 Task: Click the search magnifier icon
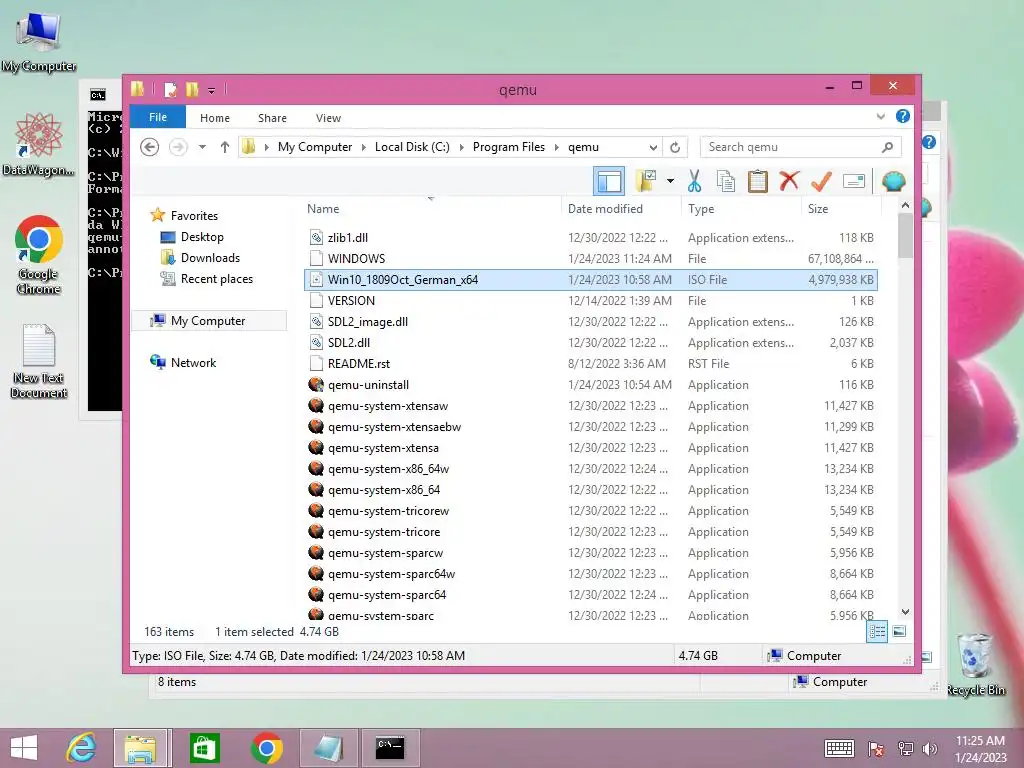pyautogui.click(x=887, y=147)
